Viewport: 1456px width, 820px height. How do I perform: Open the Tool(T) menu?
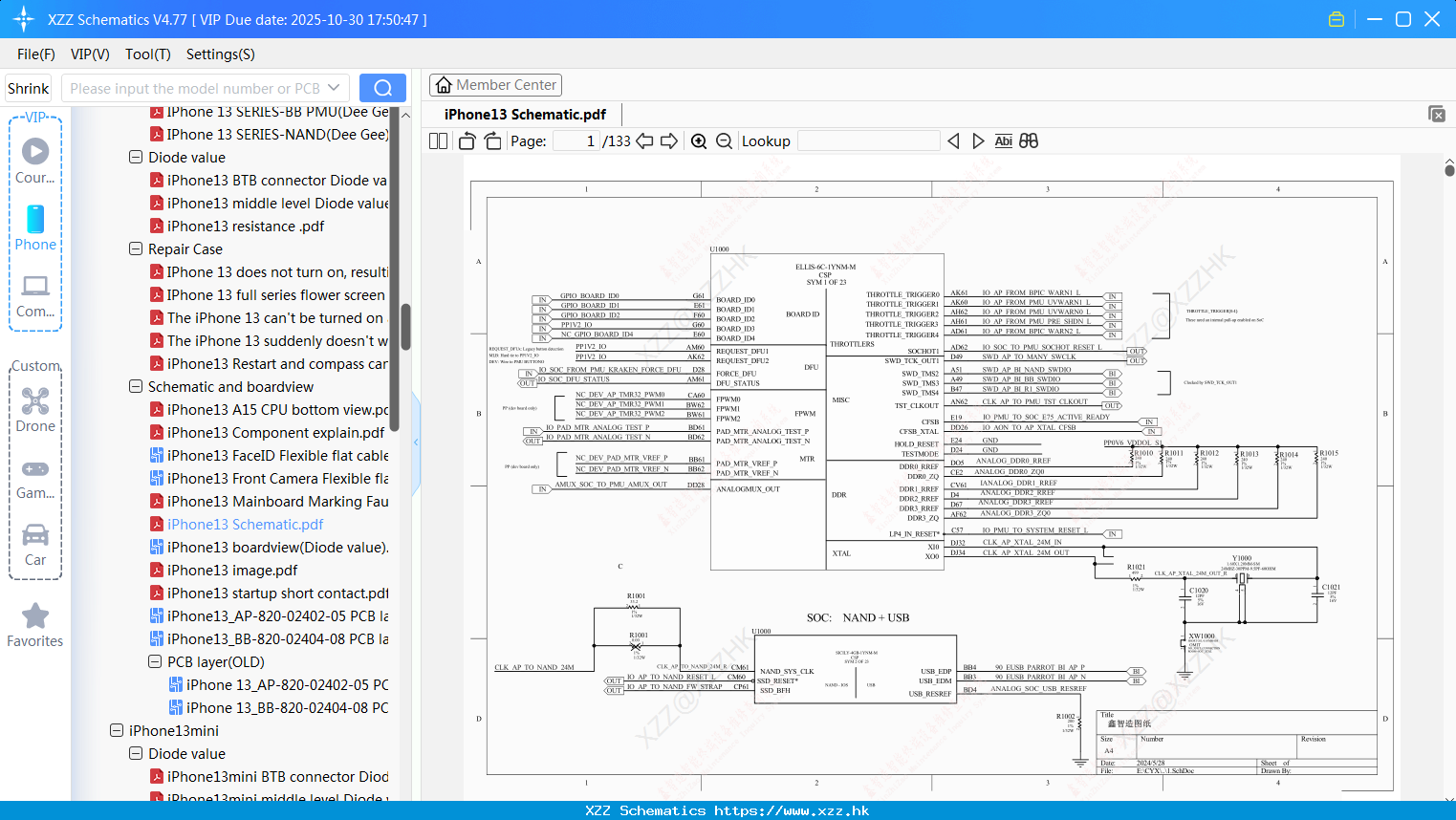click(x=148, y=54)
